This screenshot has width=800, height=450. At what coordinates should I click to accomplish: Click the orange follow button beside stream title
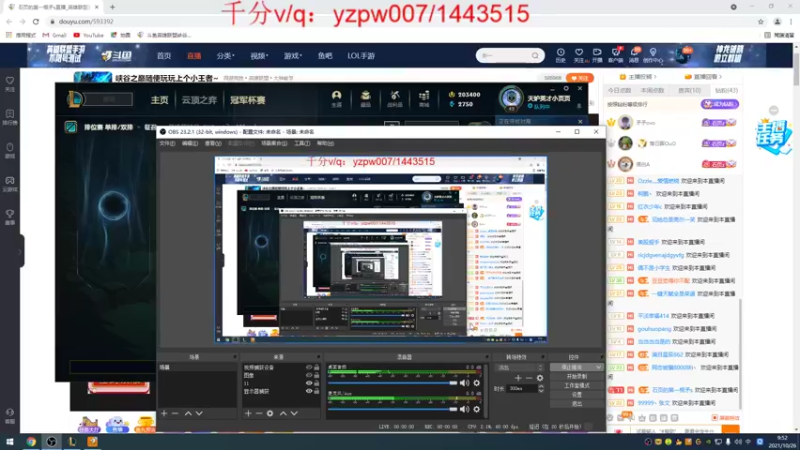click(x=580, y=78)
